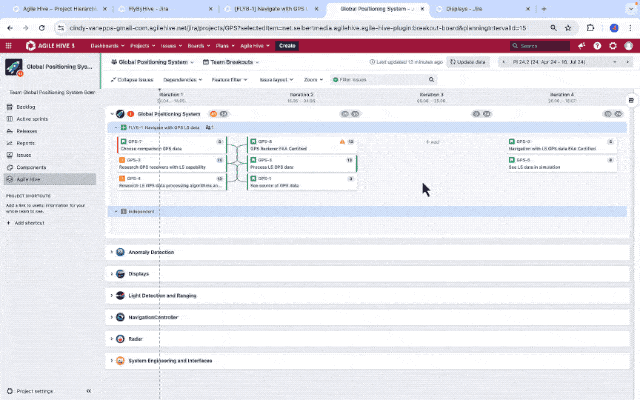Click the red warning icon on Global Positioning System row
This screenshot has height=400, width=640.
[131, 114]
